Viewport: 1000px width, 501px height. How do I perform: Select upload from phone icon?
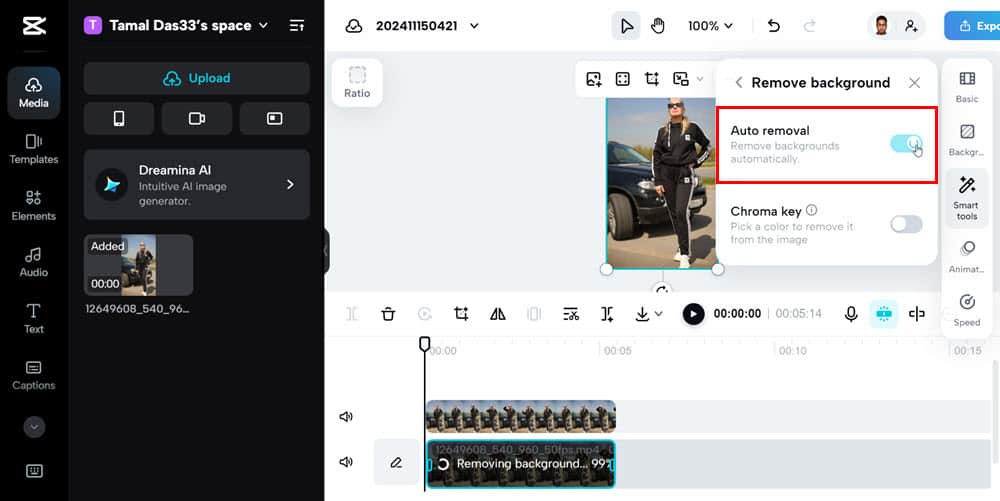tap(119, 119)
